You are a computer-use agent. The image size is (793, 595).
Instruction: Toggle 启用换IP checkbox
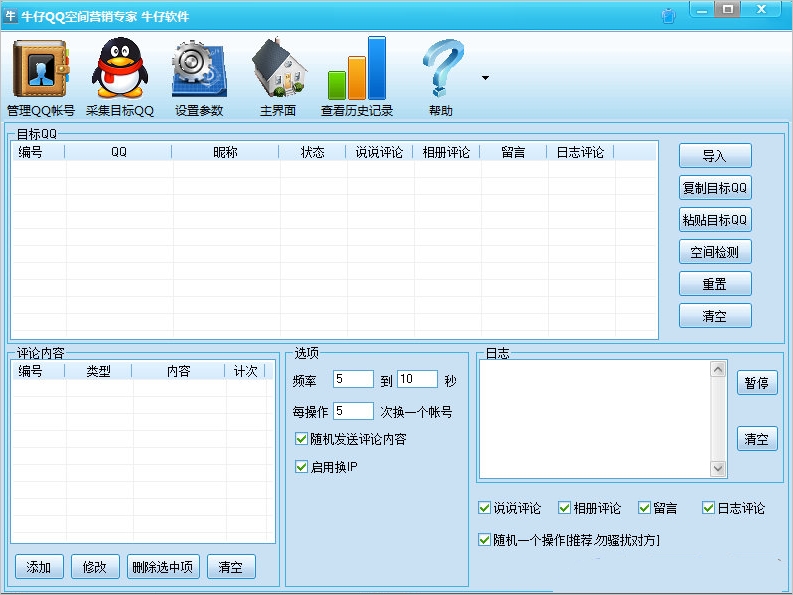click(x=301, y=466)
